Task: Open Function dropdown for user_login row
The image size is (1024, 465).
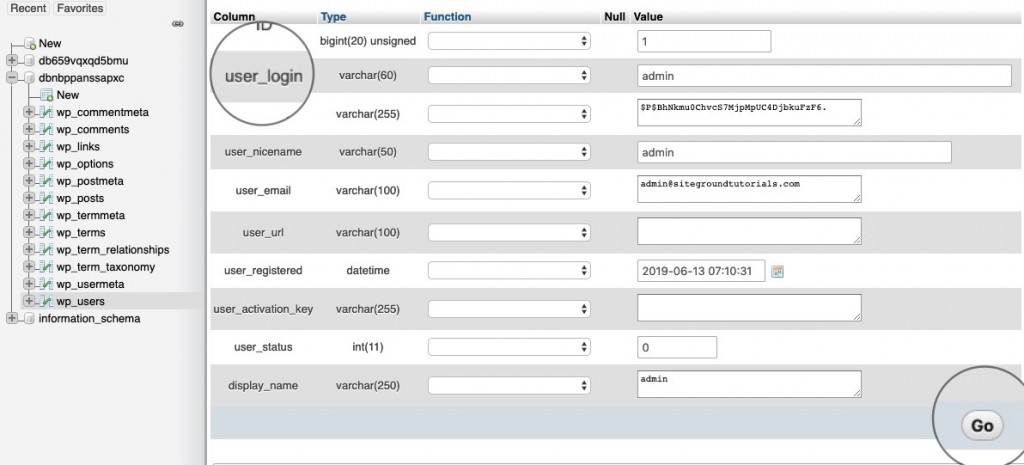Action: point(509,76)
